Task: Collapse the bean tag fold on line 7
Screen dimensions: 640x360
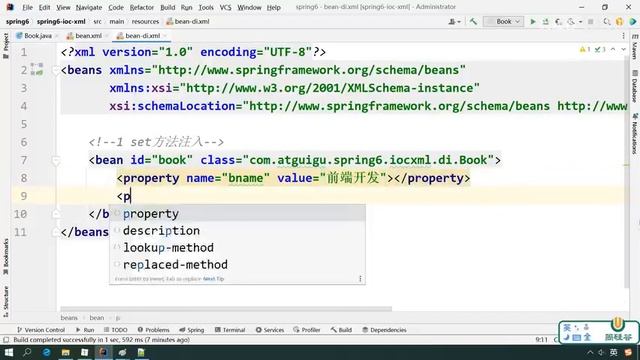Action: (x=56, y=160)
